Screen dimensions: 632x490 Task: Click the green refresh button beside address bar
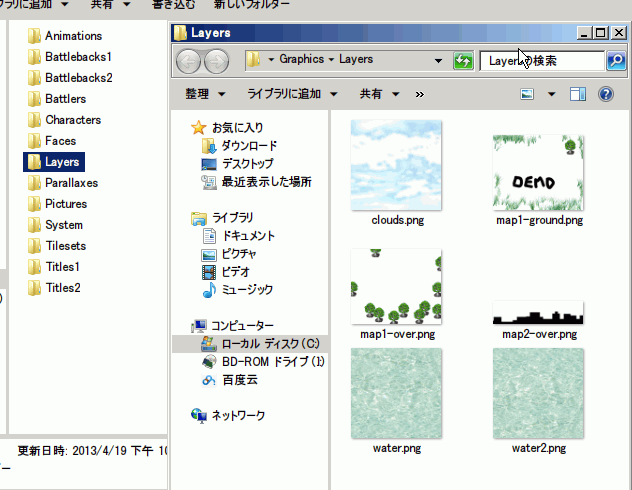[x=463, y=61]
